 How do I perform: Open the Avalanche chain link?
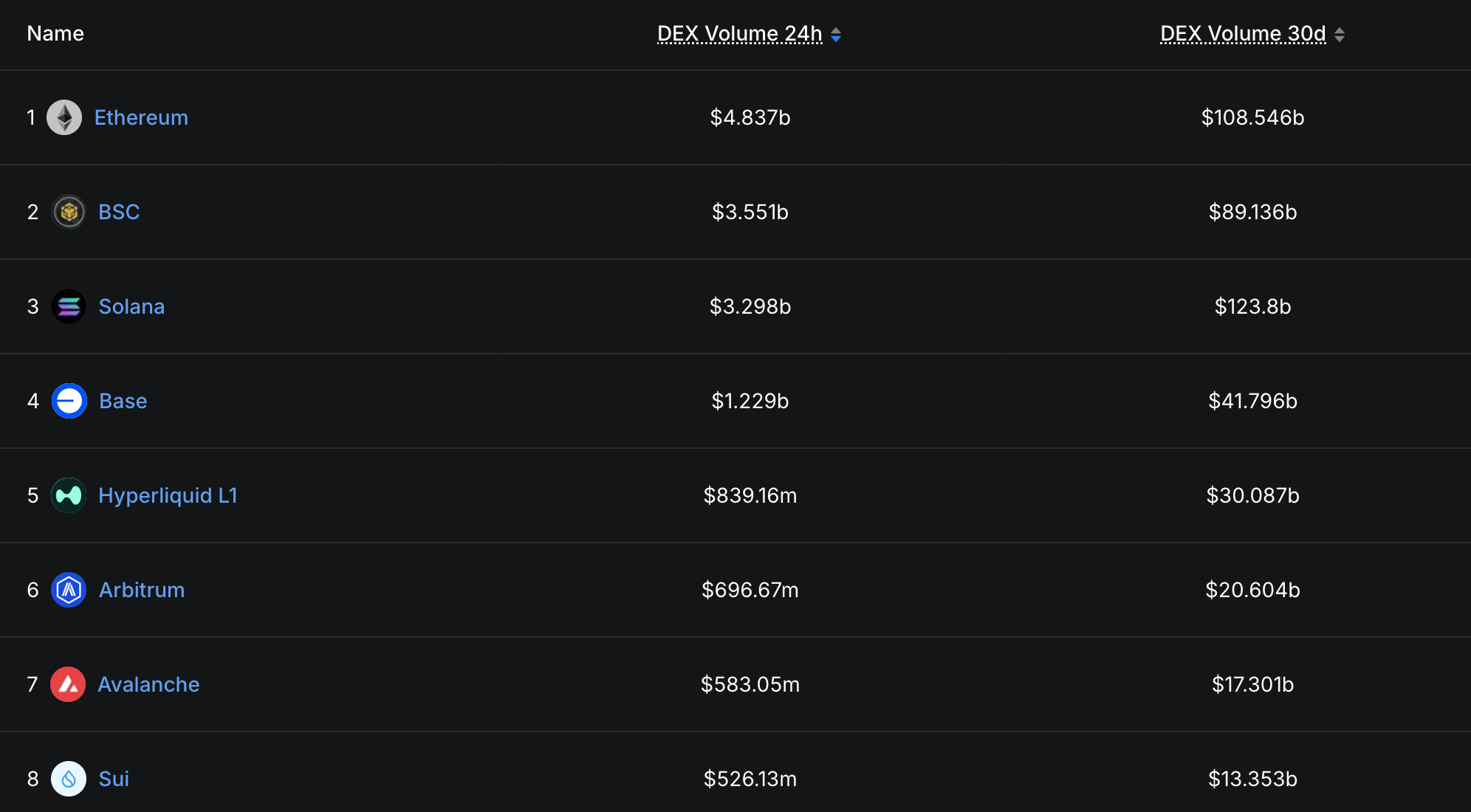pyautogui.click(x=148, y=684)
